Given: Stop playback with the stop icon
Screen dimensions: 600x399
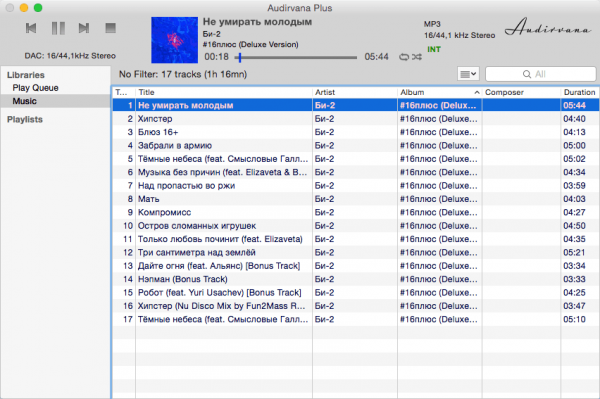Looking at the screenshot, I should coord(111,28).
